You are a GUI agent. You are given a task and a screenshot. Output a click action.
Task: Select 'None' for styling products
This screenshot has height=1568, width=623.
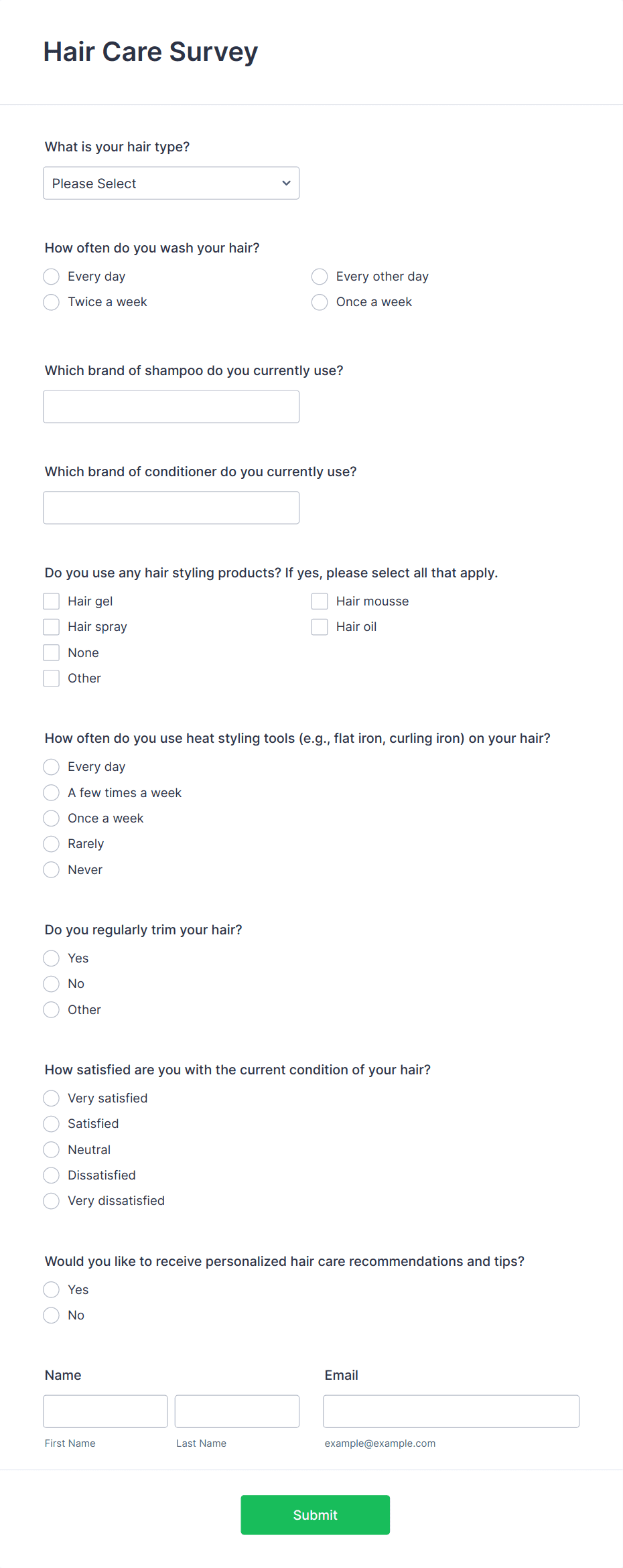[x=51, y=652]
